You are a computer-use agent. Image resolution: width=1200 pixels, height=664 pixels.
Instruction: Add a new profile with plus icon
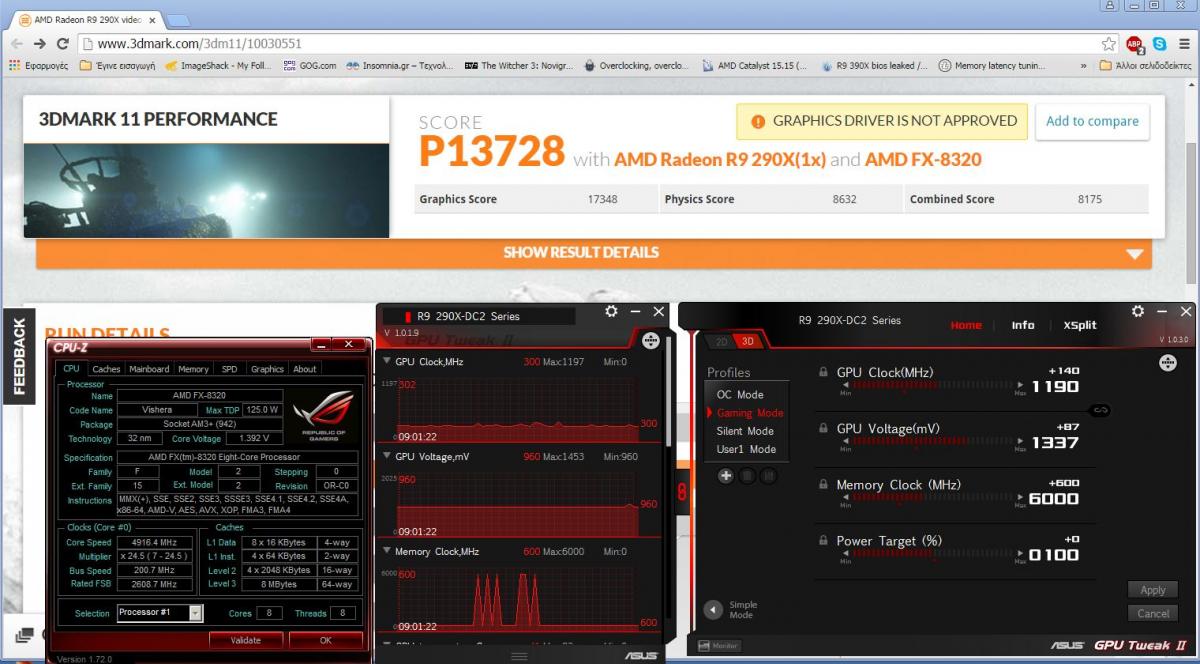[726, 476]
